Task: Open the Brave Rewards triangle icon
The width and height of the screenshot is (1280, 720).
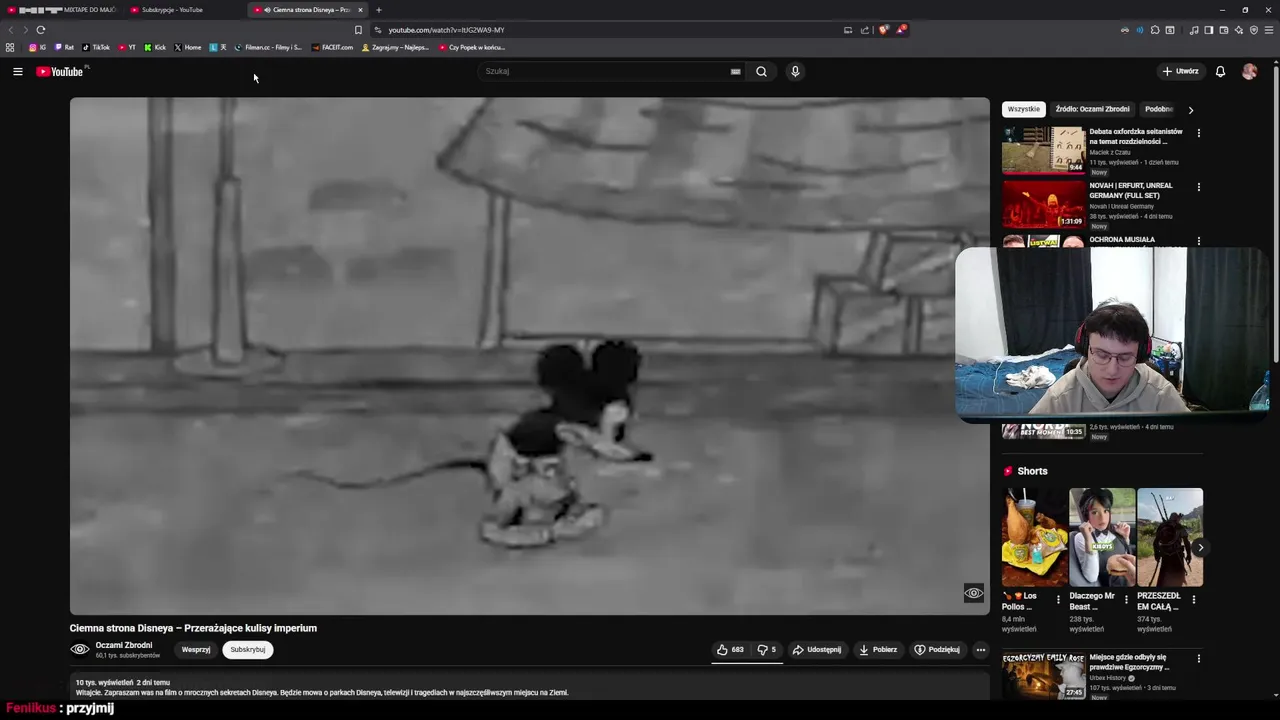Action: coord(901,30)
